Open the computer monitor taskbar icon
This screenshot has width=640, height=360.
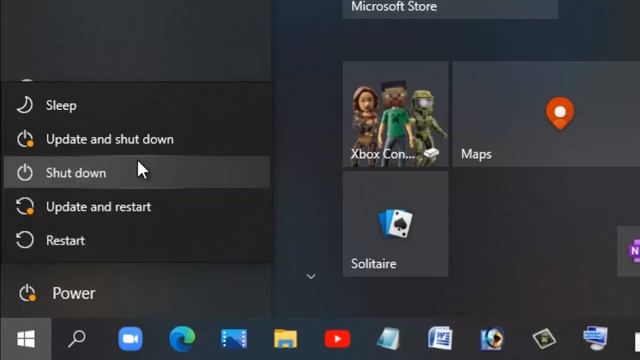[x=596, y=339]
